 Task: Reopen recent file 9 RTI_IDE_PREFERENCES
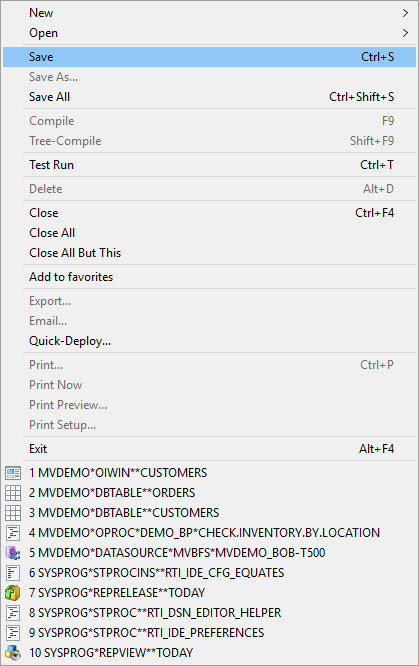(x=209, y=632)
